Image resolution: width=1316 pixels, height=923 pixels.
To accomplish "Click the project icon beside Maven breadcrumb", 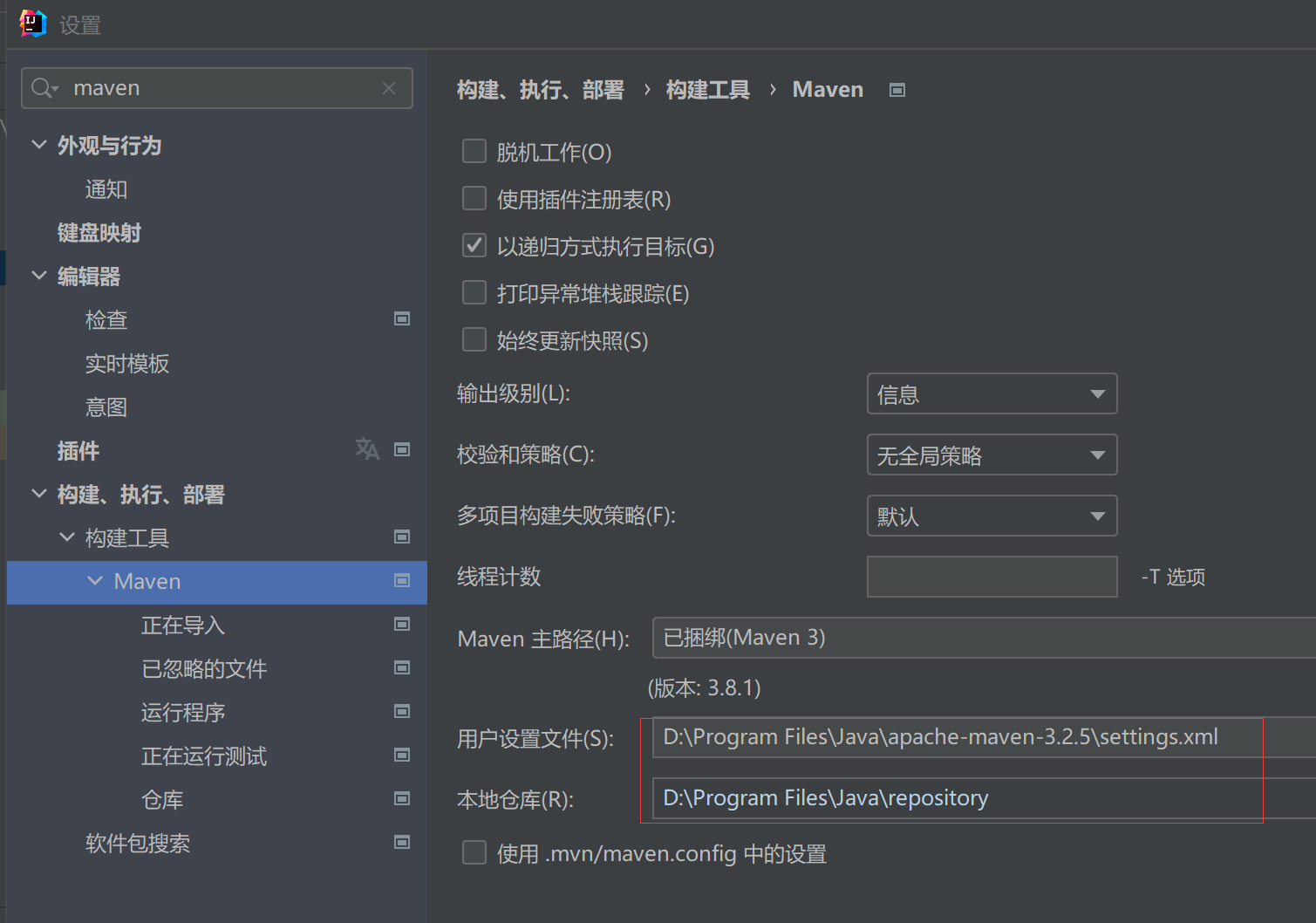I will click(x=897, y=90).
